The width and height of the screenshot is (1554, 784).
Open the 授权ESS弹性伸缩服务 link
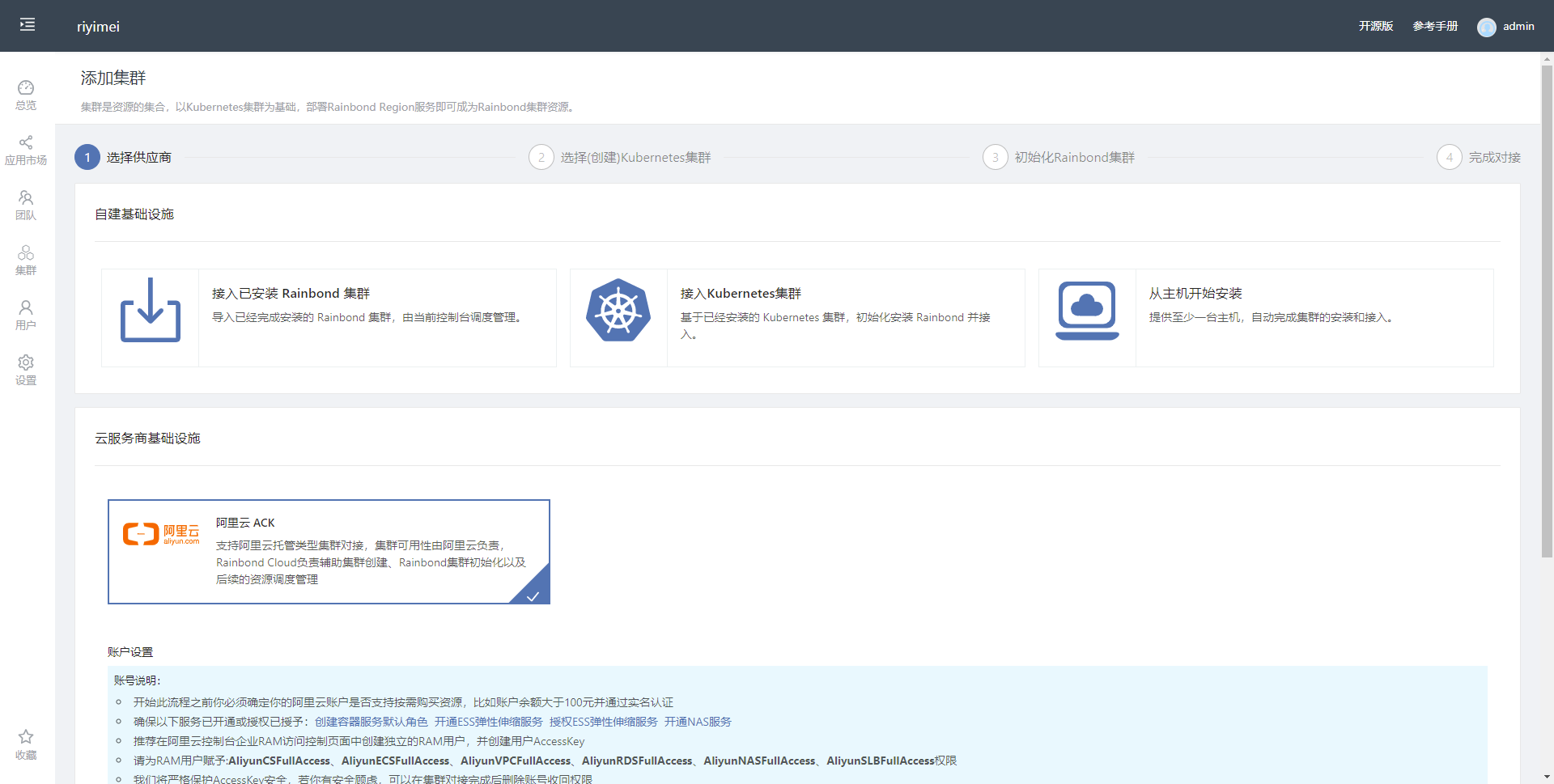(x=604, y=722)
